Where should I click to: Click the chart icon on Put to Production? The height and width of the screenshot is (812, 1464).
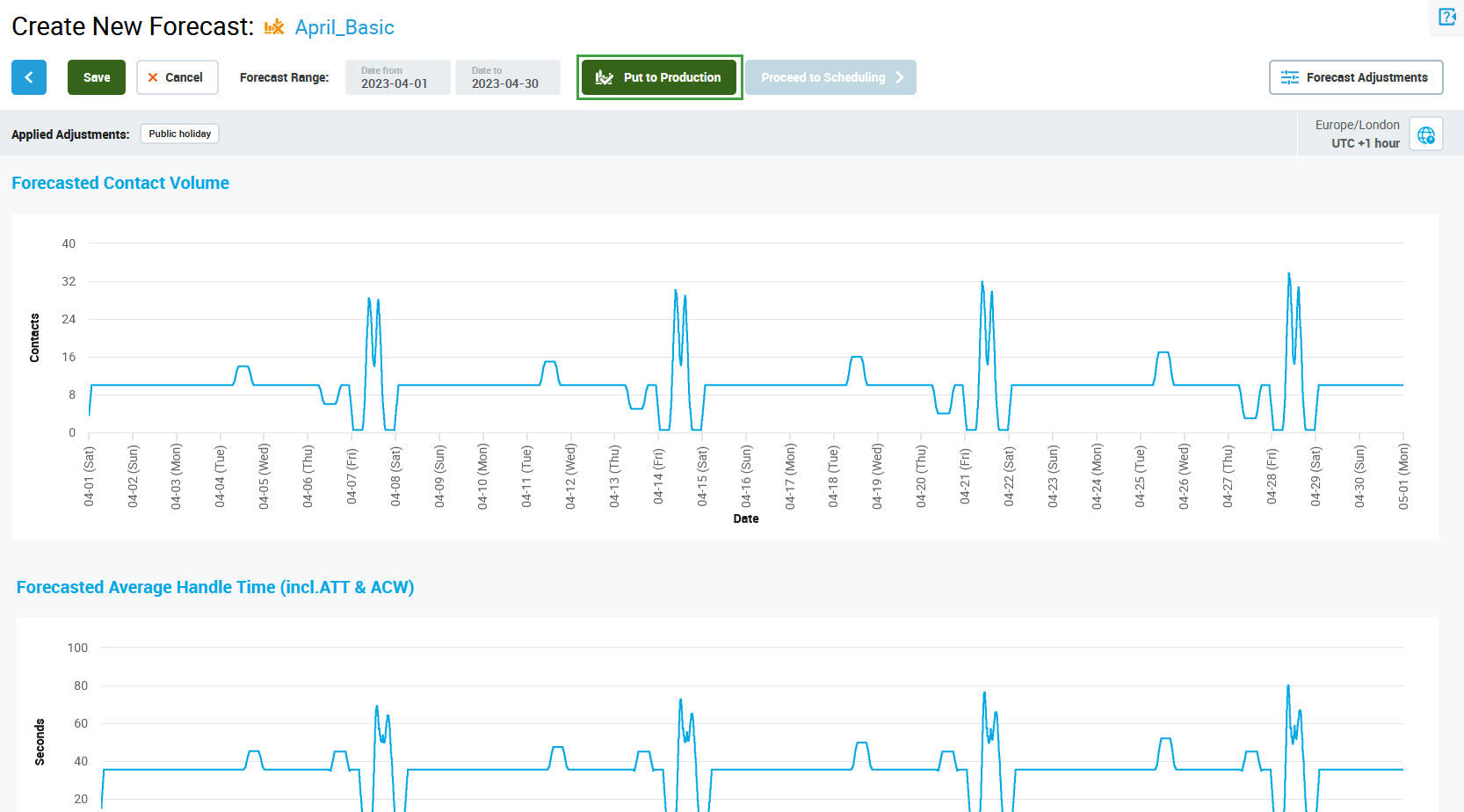point(604,77)
